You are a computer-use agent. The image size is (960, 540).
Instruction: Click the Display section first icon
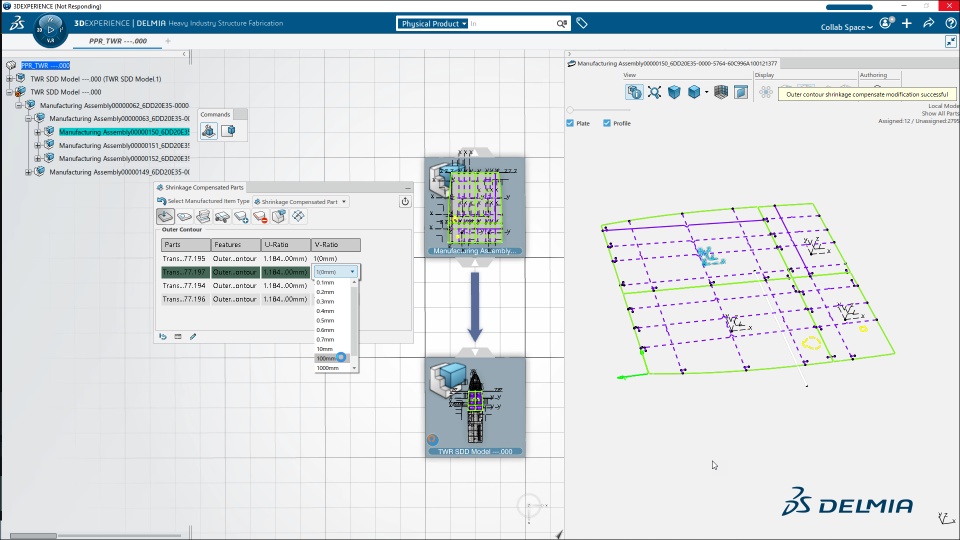(x=765, y=92)
